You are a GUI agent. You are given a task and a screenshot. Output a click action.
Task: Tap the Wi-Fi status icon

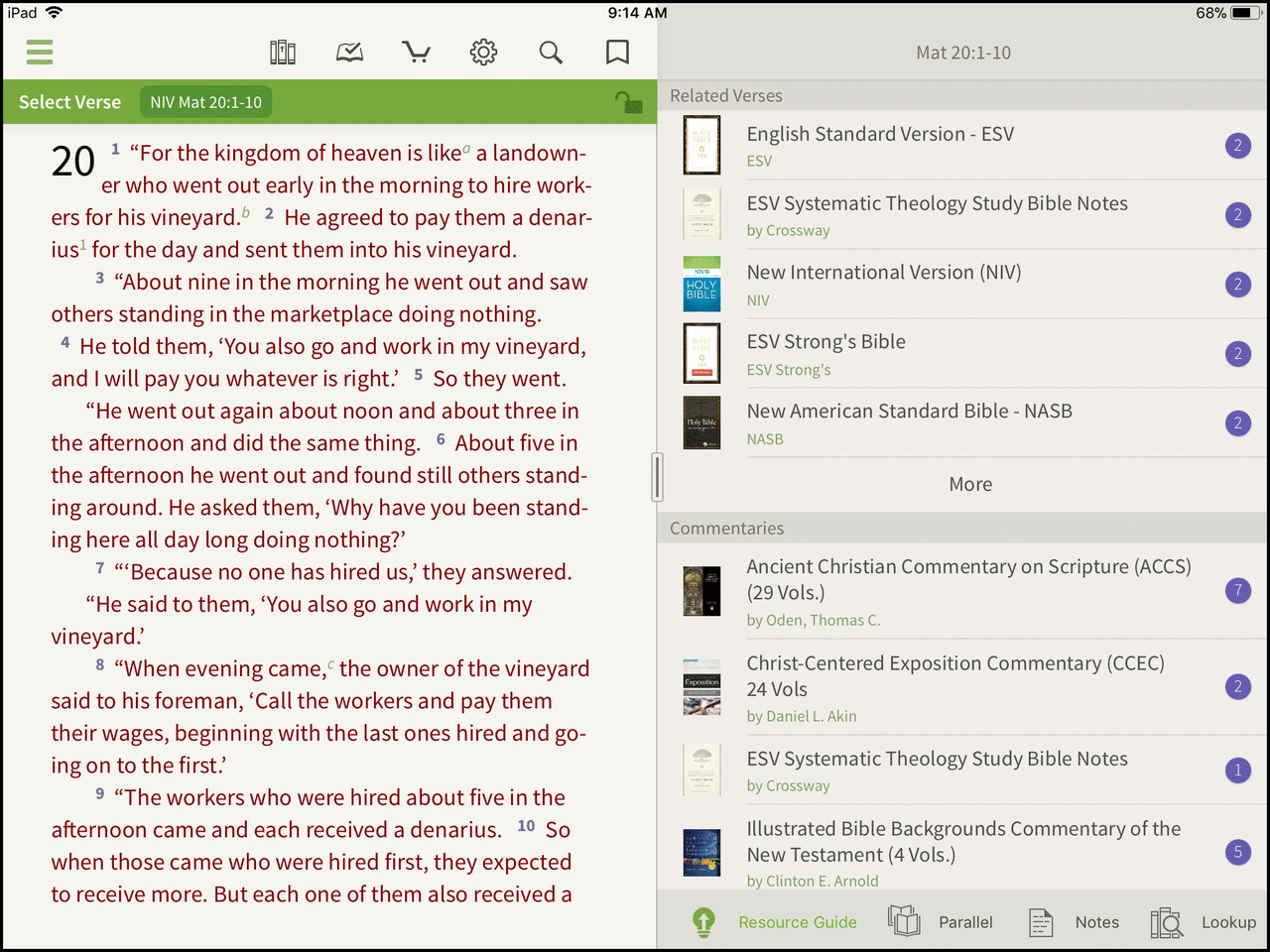[x=54, y=13]
